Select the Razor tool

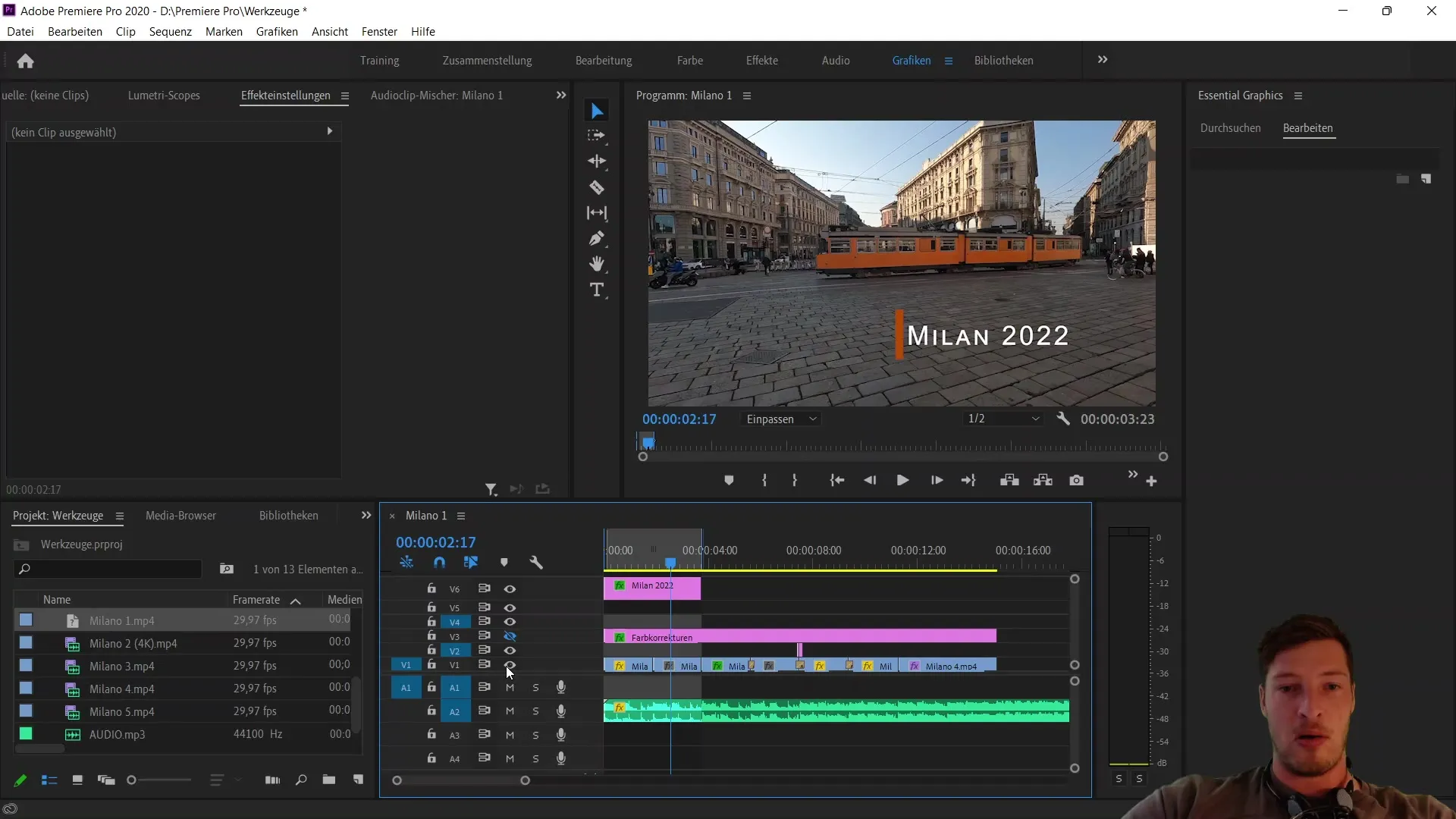[x=597, y=187]
